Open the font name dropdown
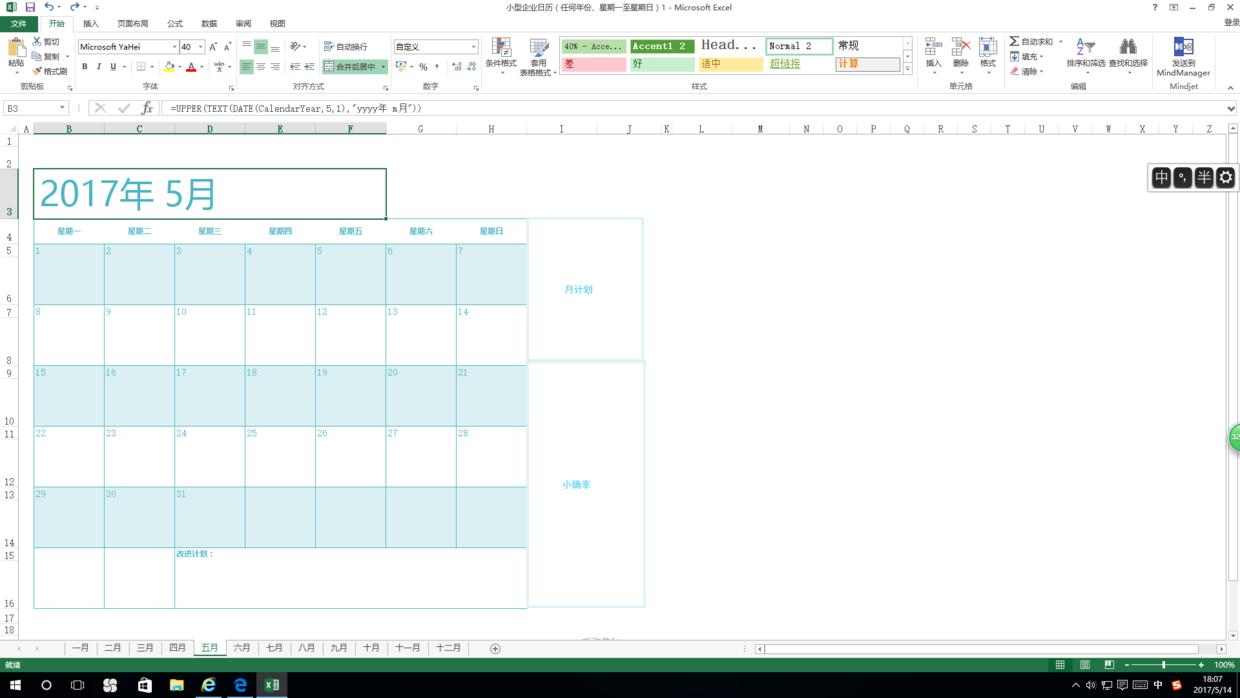Image resolution: width=1240 pixels, height=698 pixels. point(174,47)
